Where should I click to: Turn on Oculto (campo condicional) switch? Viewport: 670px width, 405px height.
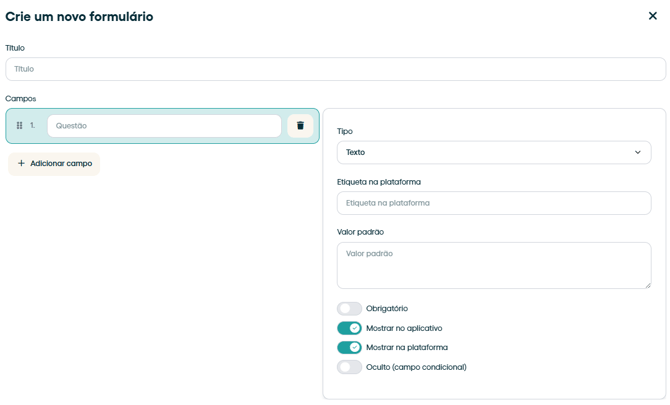tap(349, 367)
